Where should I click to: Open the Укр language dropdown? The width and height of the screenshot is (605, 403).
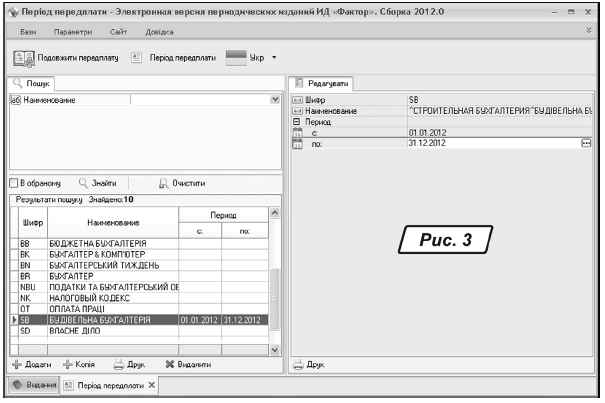coord(273,57)
